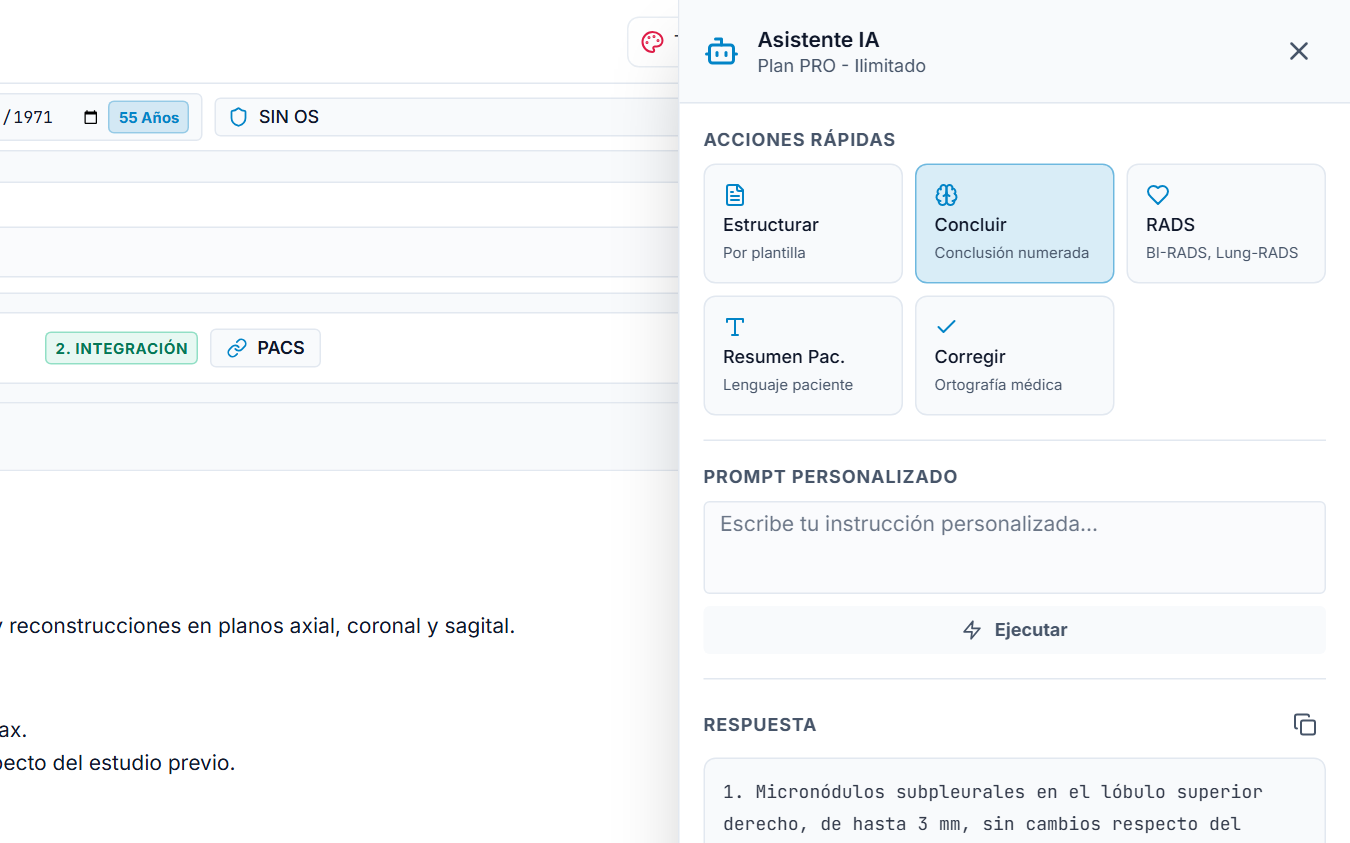The width and height of the screenshot is (1350, 843).
Task: Click the 2. INTEGRACIÓN badge
Action: coord(121,348)
